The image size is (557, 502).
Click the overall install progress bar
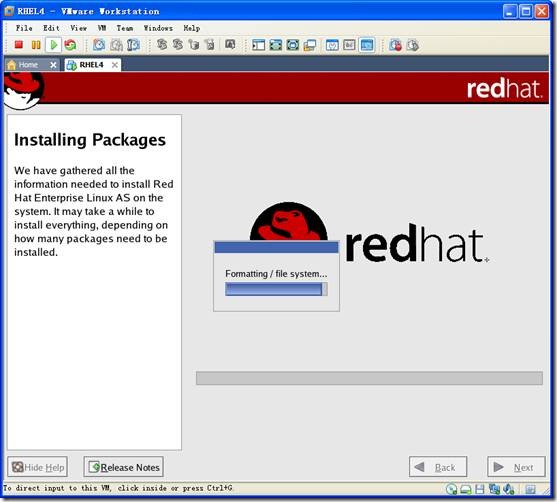coord(369,378)
